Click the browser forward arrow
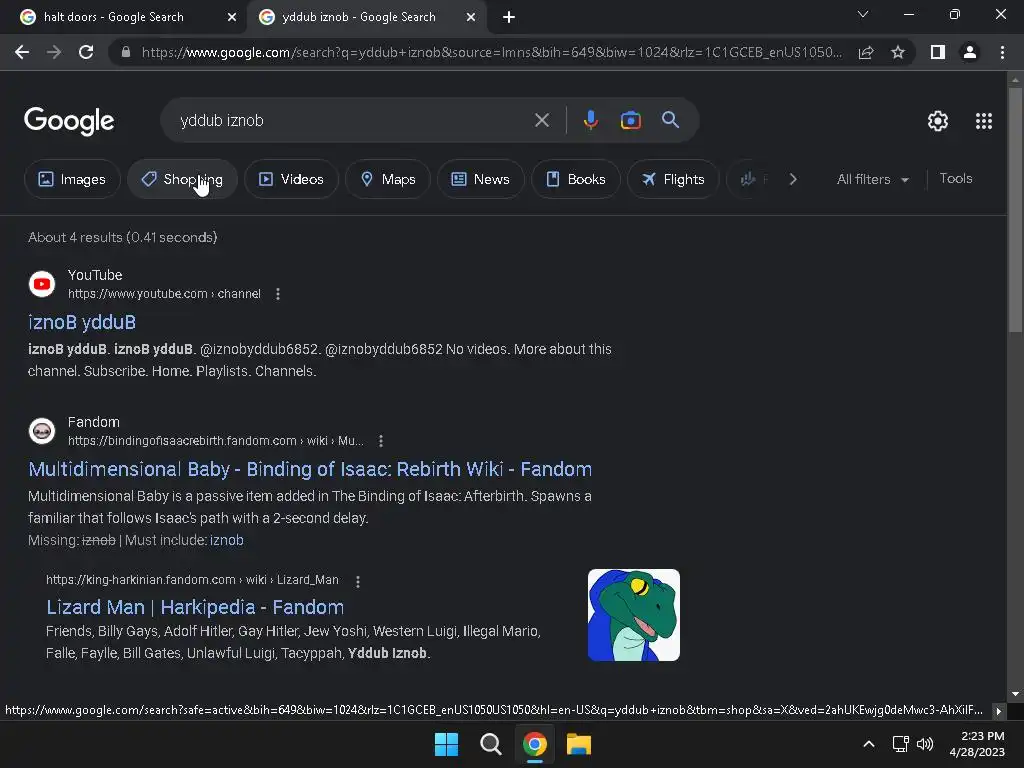 coord(54,52)
